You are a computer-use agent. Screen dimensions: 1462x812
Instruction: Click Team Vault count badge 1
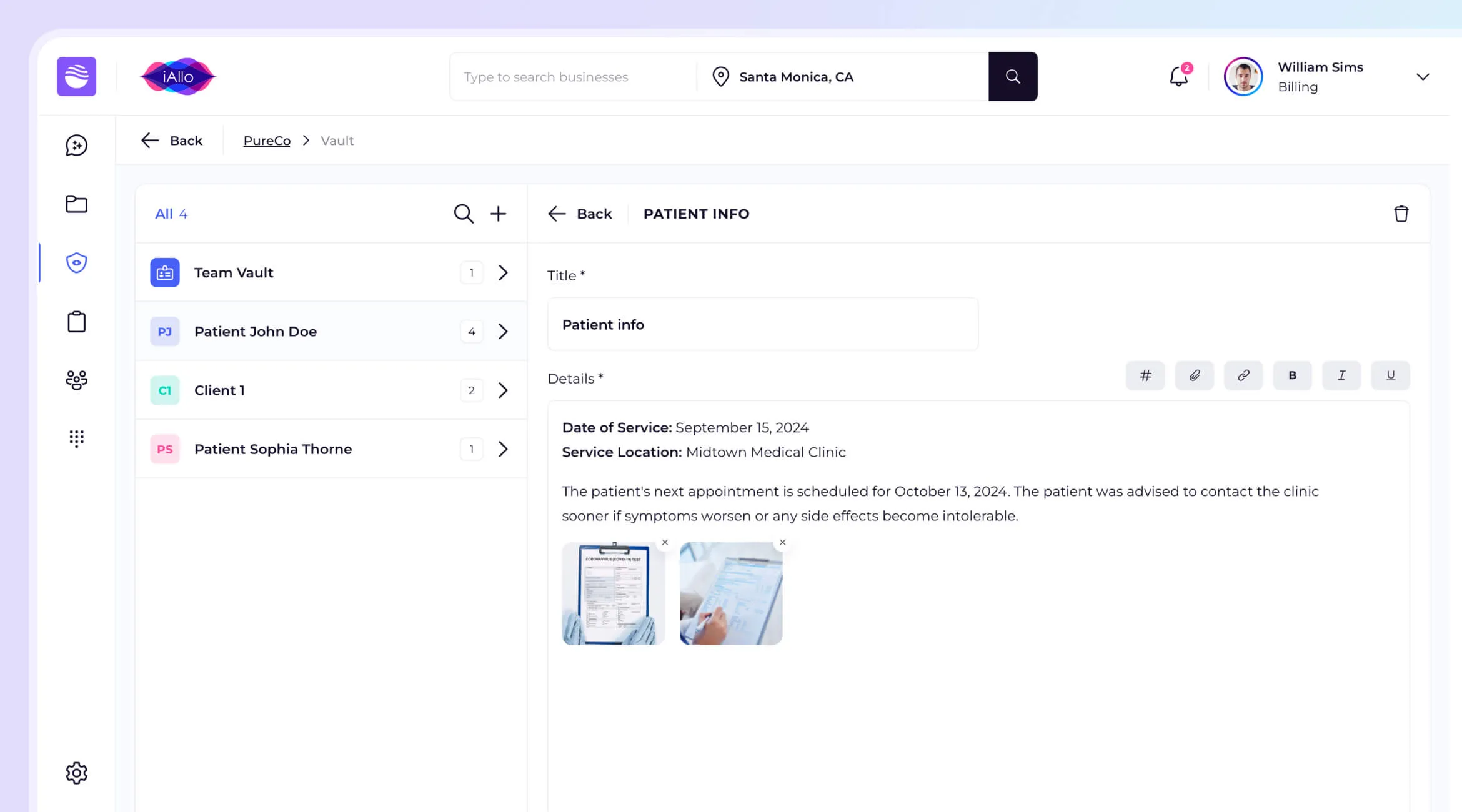coord(471,272)
